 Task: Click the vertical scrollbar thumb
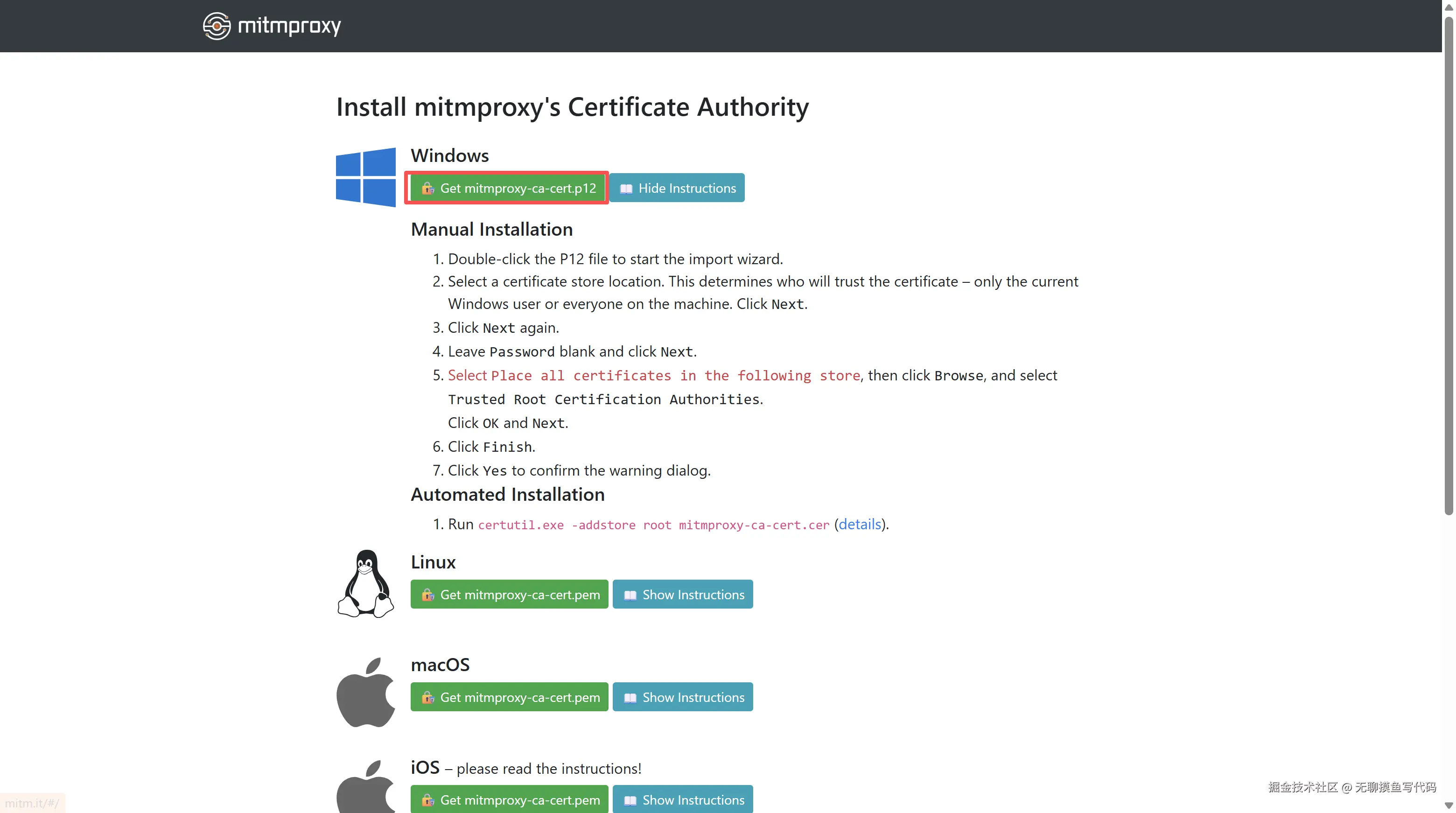pos(1448,266)
